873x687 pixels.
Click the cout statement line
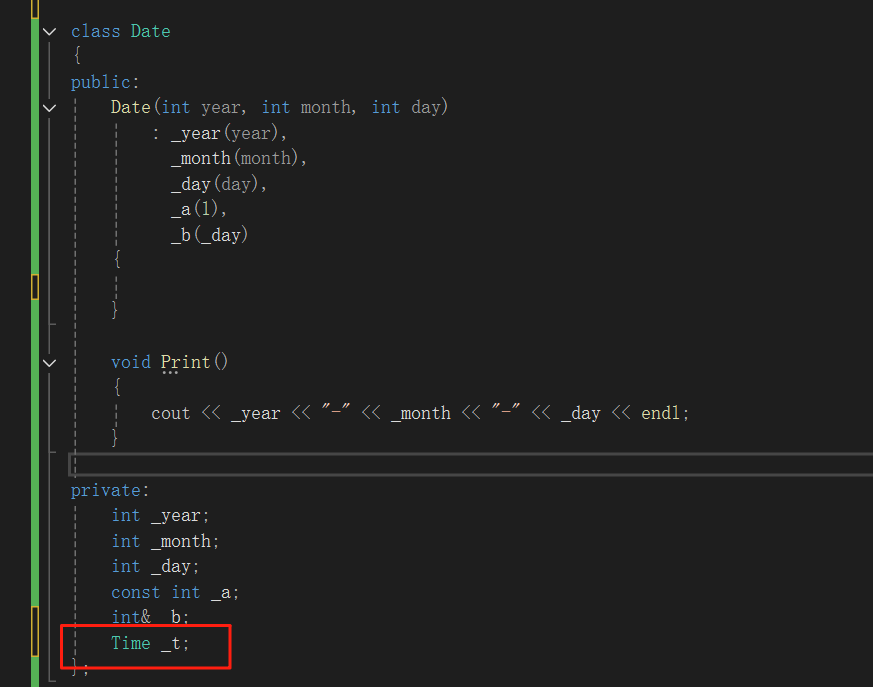tap(420, 414)
